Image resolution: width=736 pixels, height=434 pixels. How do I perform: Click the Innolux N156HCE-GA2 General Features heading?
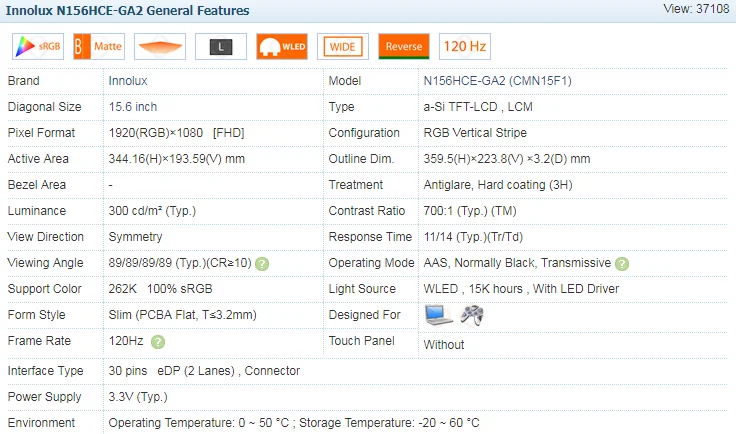tap(128, 10)
